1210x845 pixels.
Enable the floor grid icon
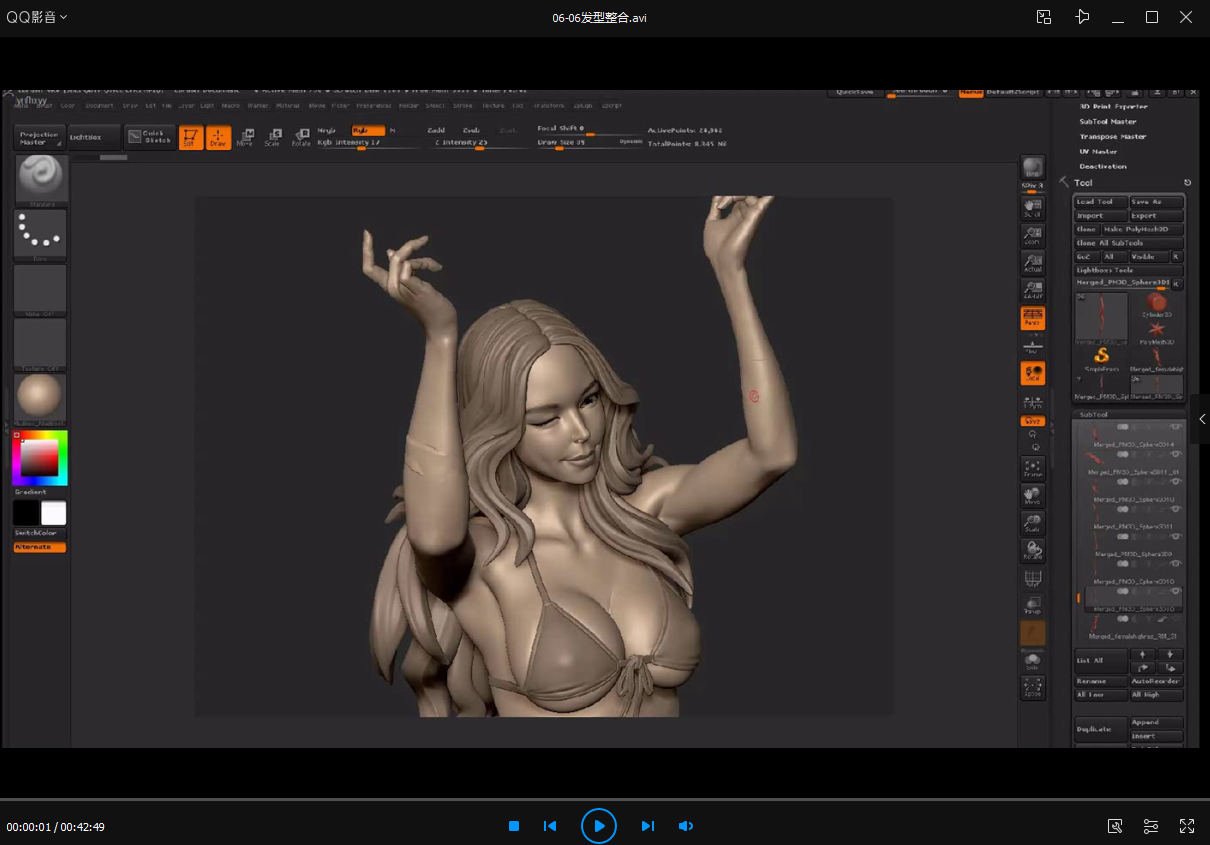[x=1033, y=578]
